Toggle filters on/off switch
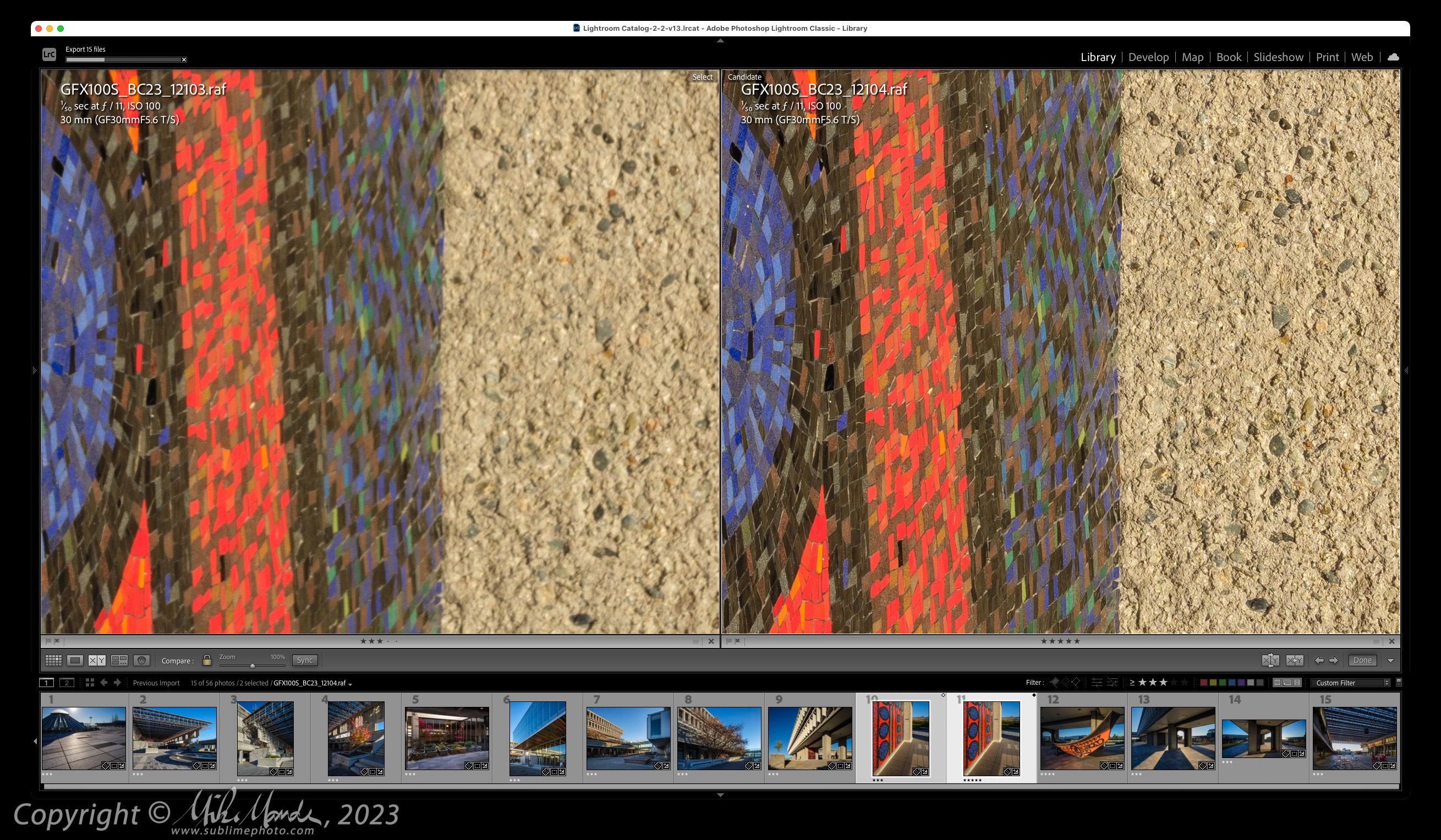1441x840 pixels. point(1399,682)
